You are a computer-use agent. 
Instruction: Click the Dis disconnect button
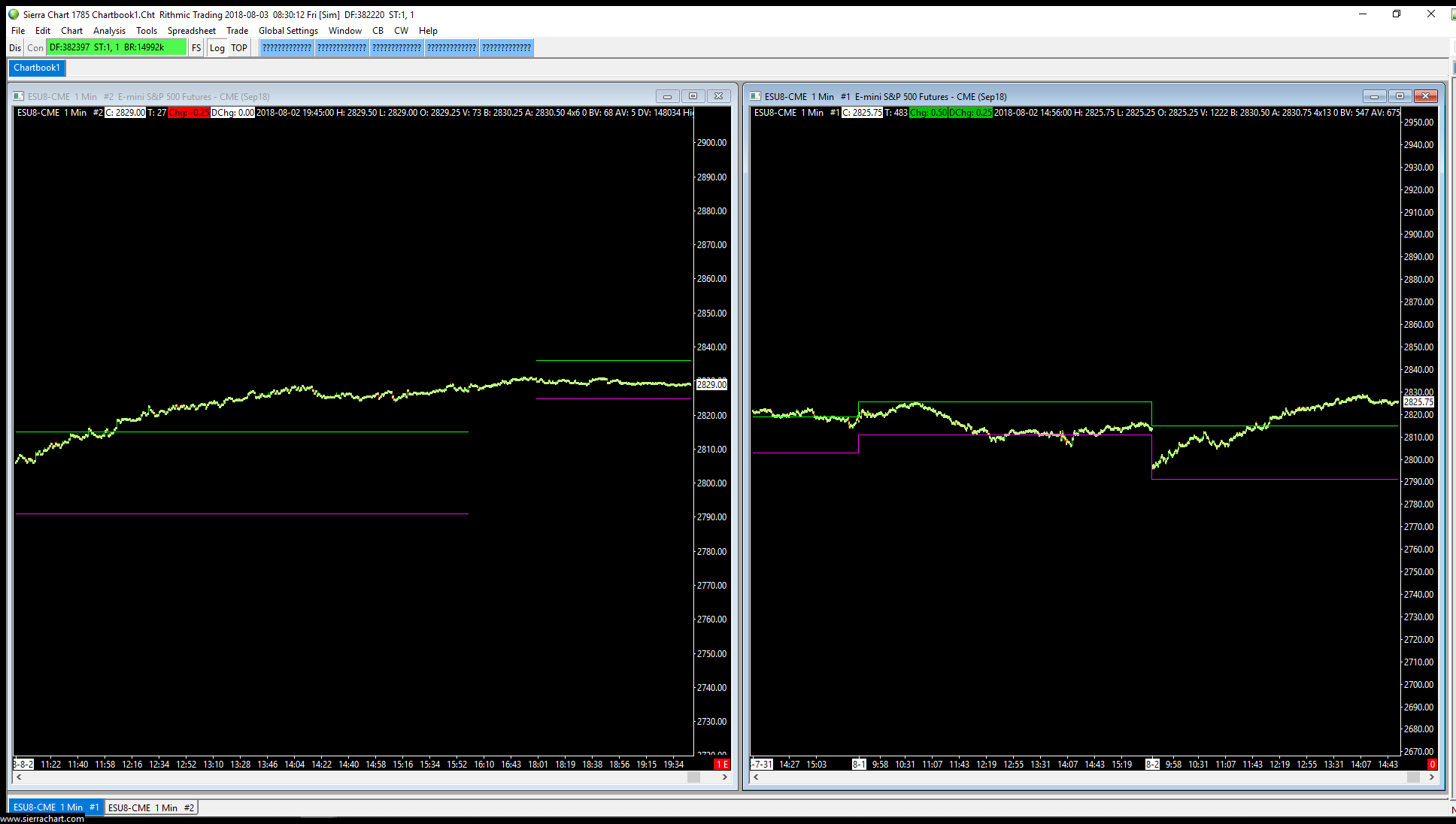tap(15, 47)
